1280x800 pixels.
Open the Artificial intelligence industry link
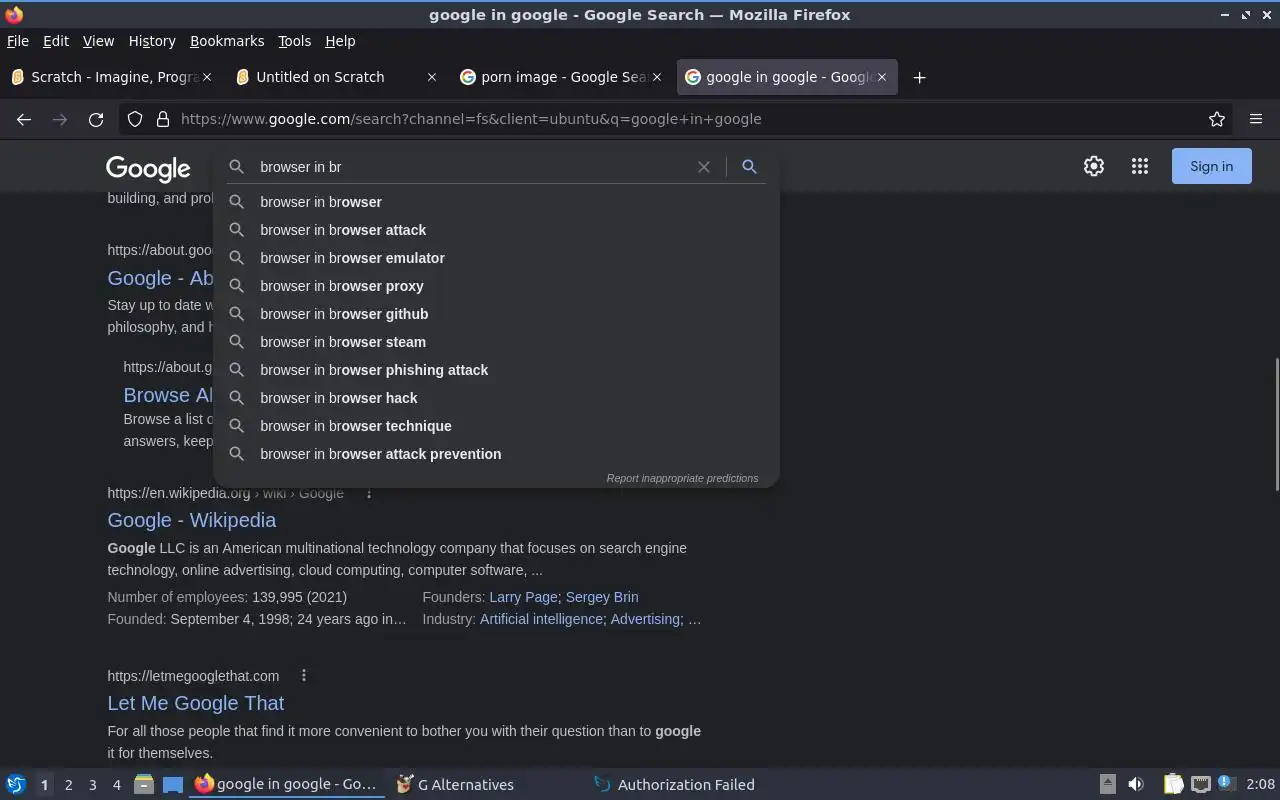(541, 619)
